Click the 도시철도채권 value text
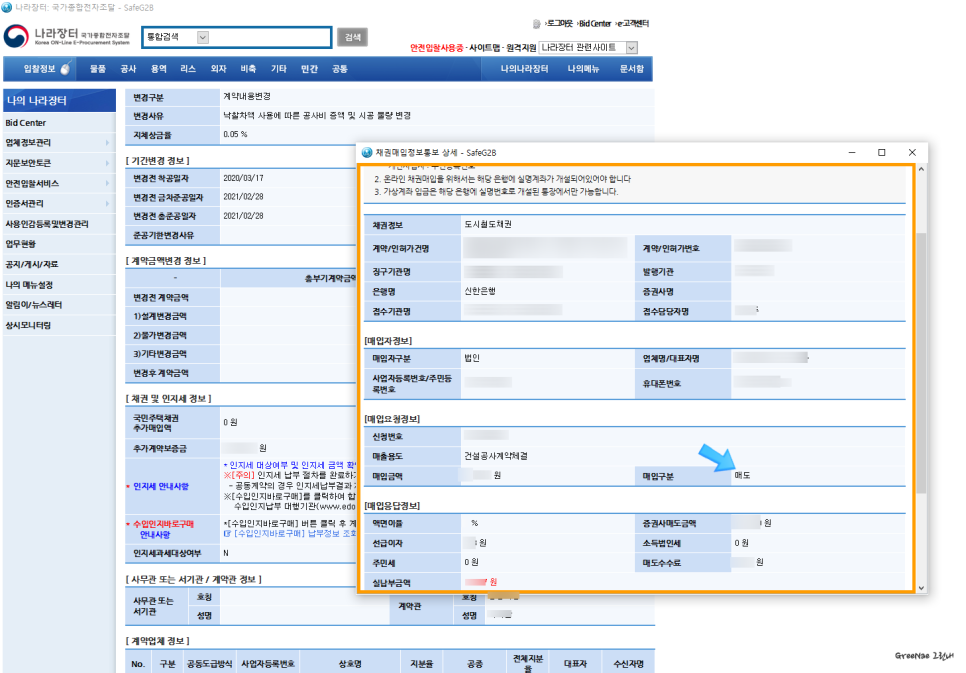The width and height of the screenshot is (966, 673). click(x=488, y=224)
